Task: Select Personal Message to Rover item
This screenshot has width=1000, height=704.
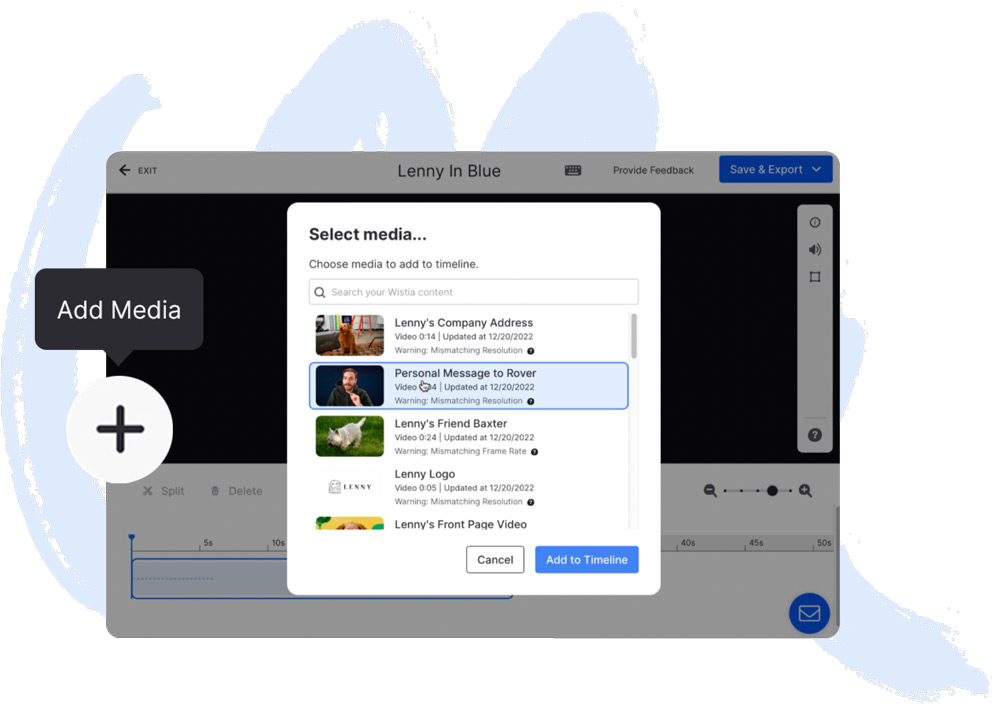Action: point(469,386)
